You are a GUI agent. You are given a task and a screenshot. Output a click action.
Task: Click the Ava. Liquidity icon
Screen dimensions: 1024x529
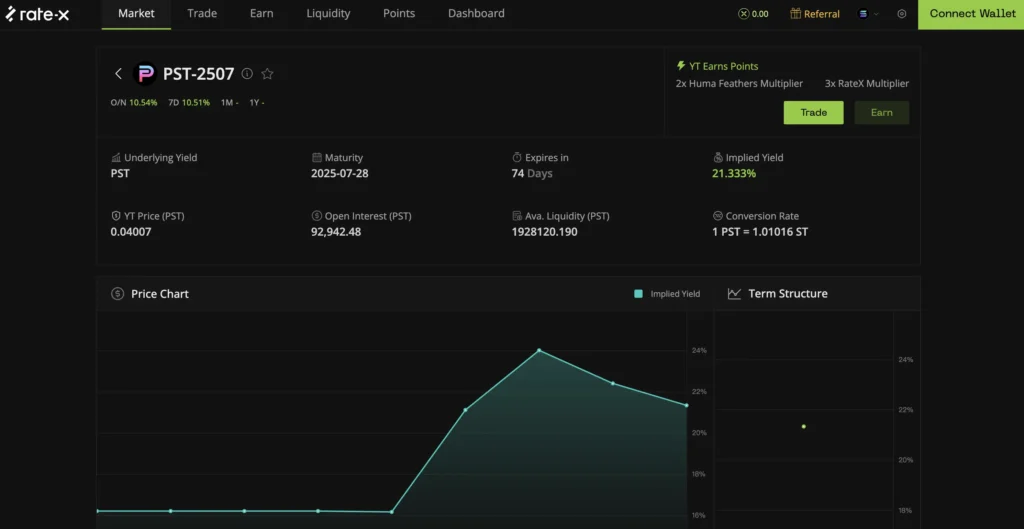[517, 216]
